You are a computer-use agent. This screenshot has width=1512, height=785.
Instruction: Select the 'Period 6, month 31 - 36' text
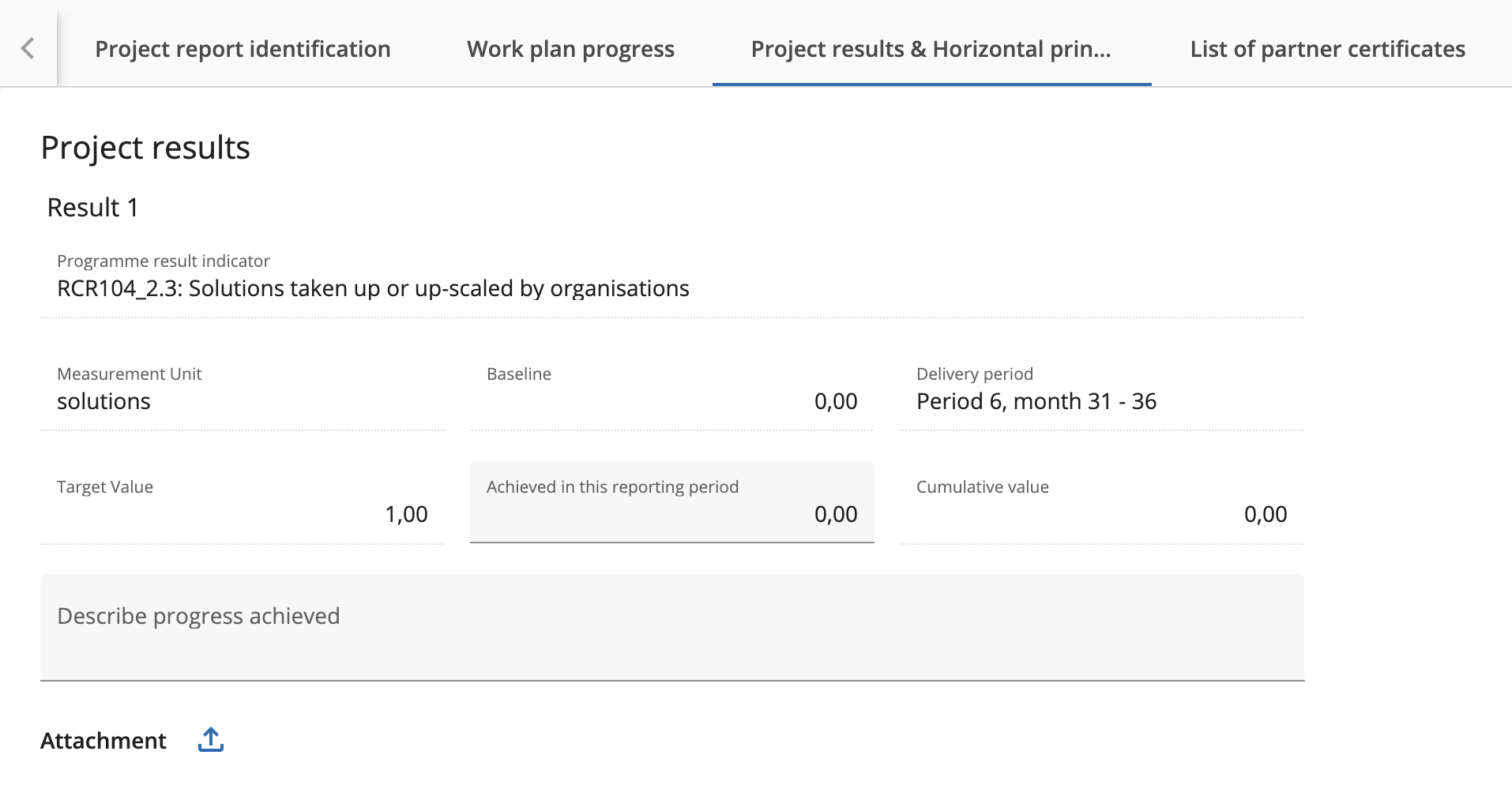point(1036,401)
